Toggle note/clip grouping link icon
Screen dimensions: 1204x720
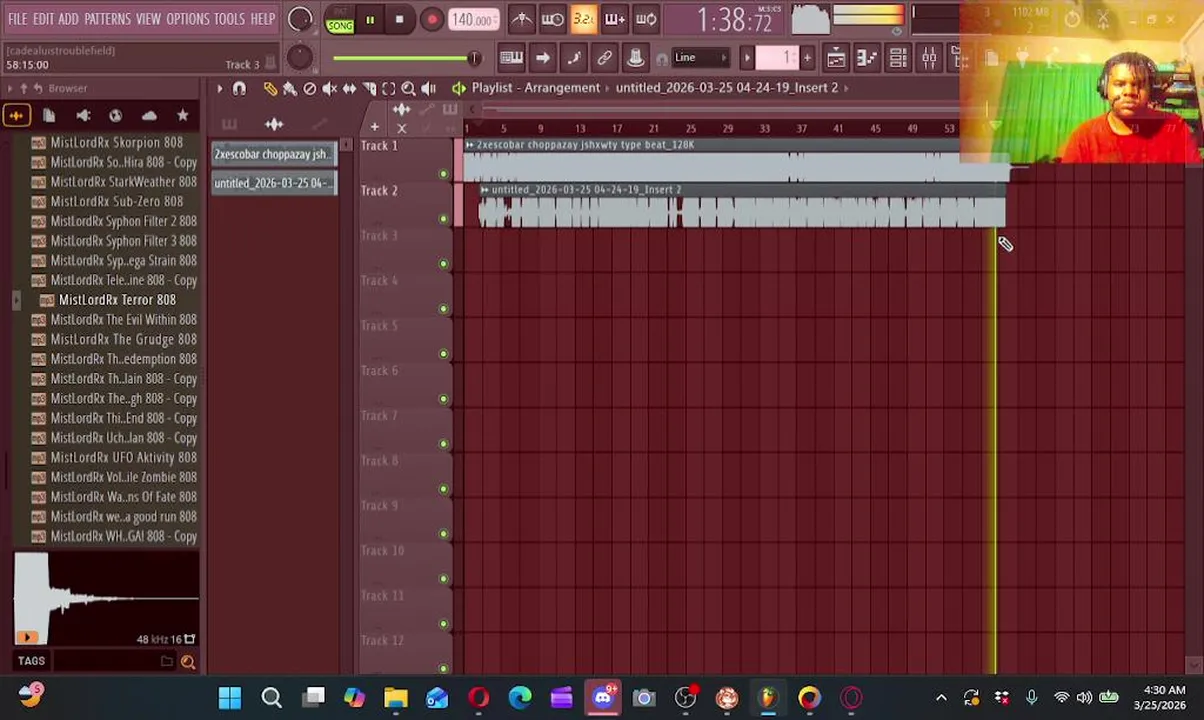[x=604, y=58]
